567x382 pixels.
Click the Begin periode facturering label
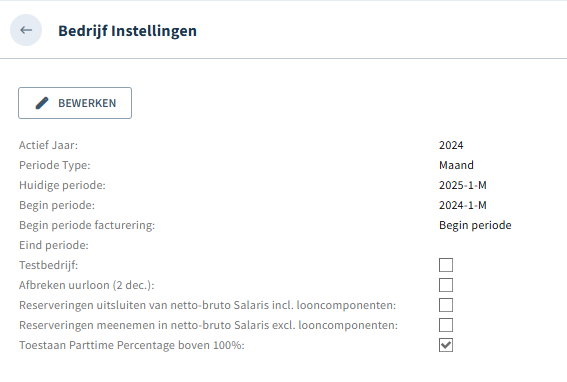(x=87, y=225)
